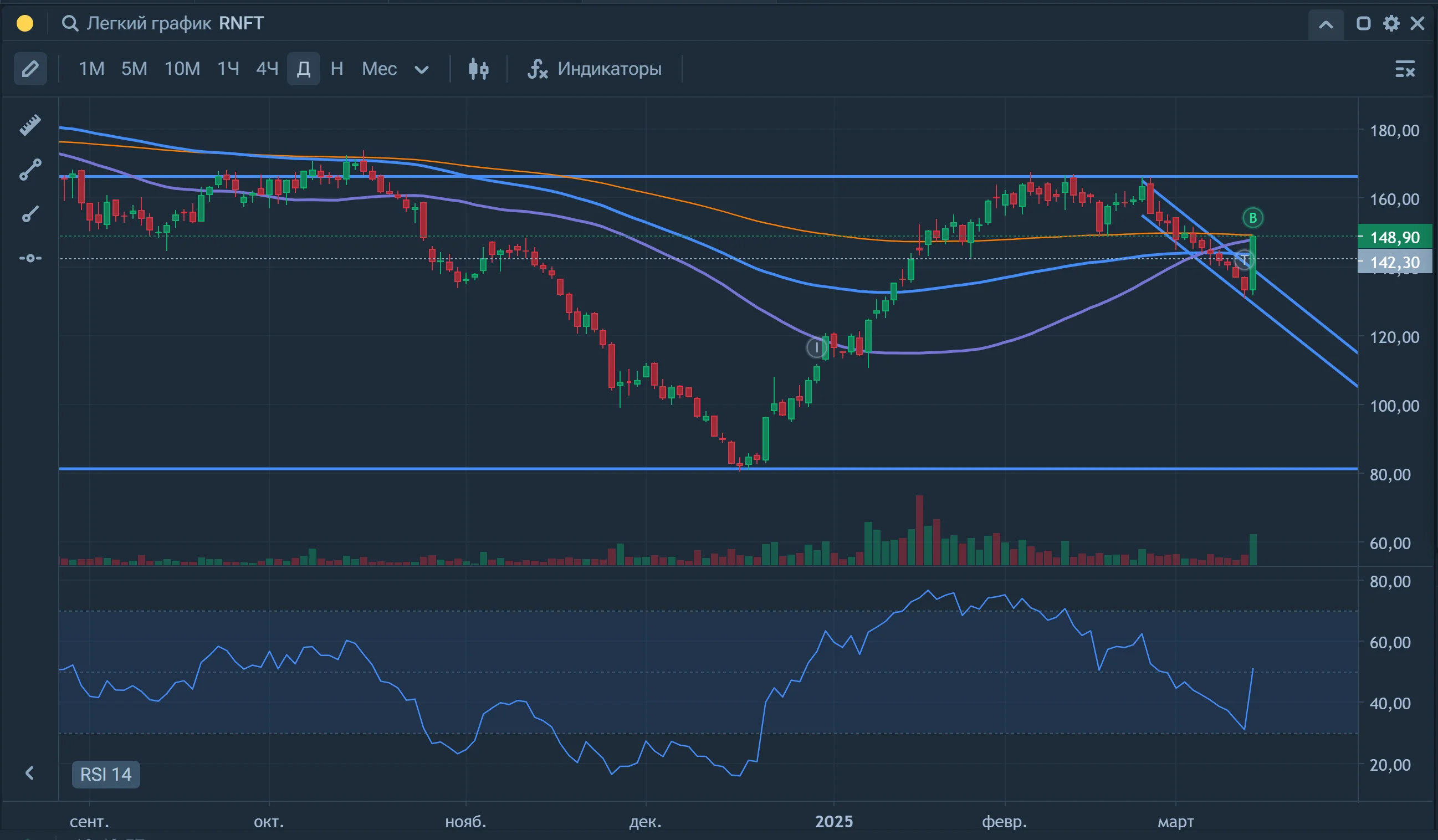Click the B marker above last candle
The width and height of the screenshot is (1438, 840).
[1253, 217]
